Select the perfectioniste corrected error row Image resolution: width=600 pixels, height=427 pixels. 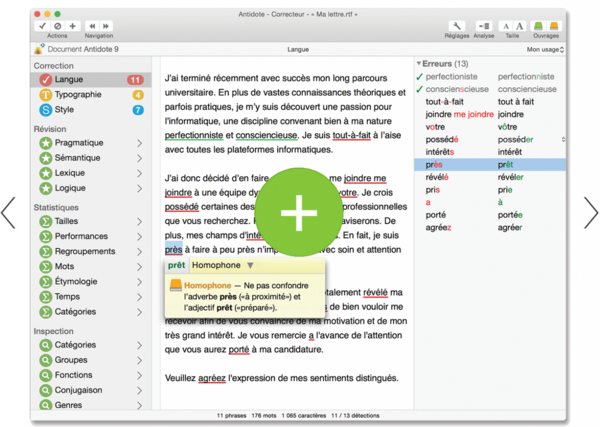[x=490, y=77]
